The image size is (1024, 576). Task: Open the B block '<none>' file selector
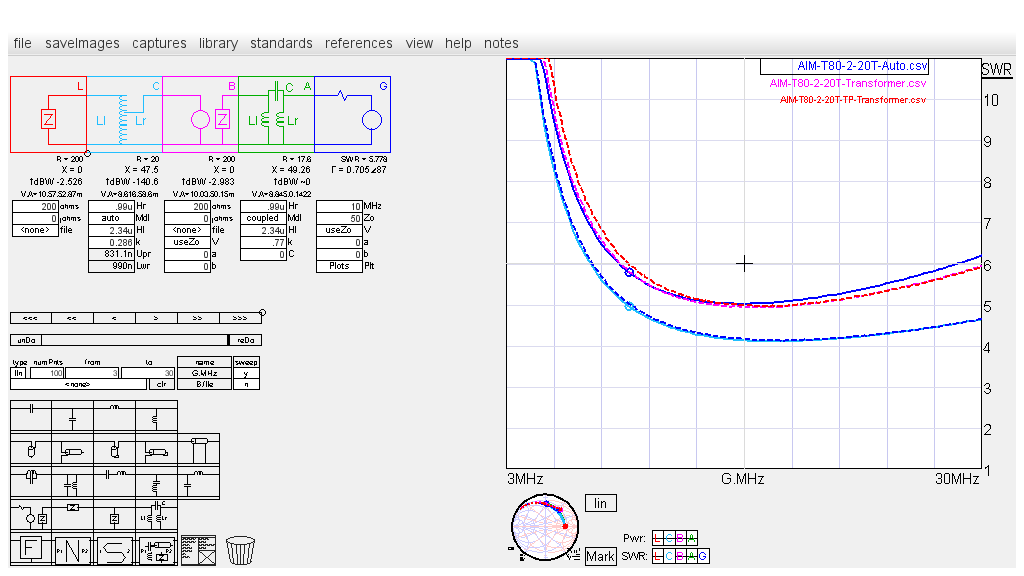(x=187, y=230)
